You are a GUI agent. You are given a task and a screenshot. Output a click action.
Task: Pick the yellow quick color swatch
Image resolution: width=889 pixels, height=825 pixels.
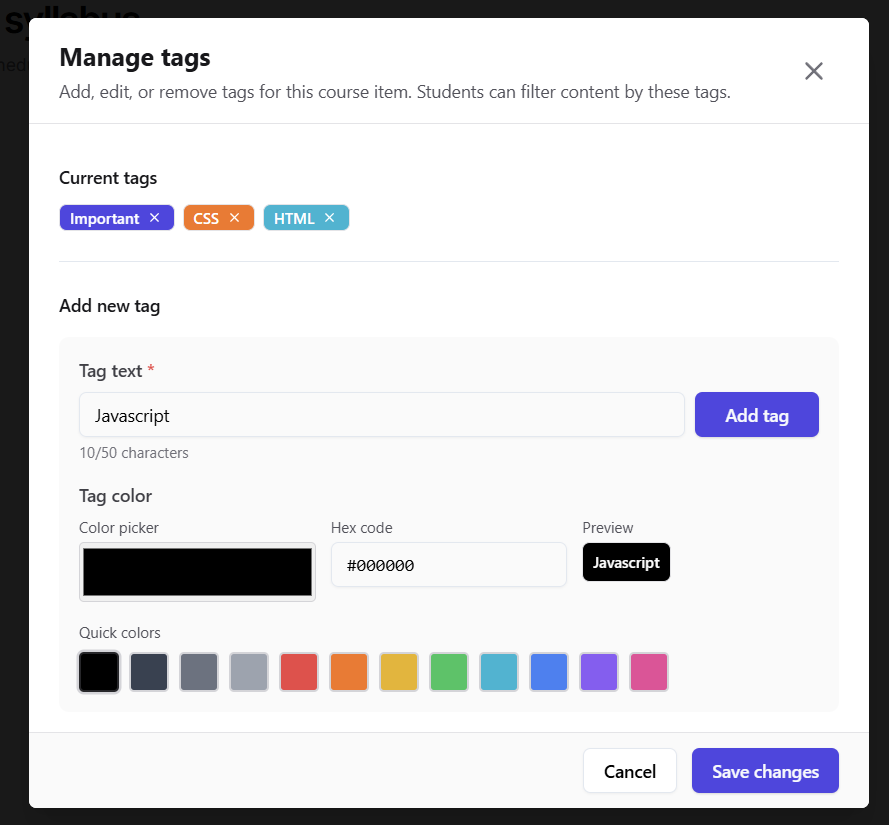399,672
